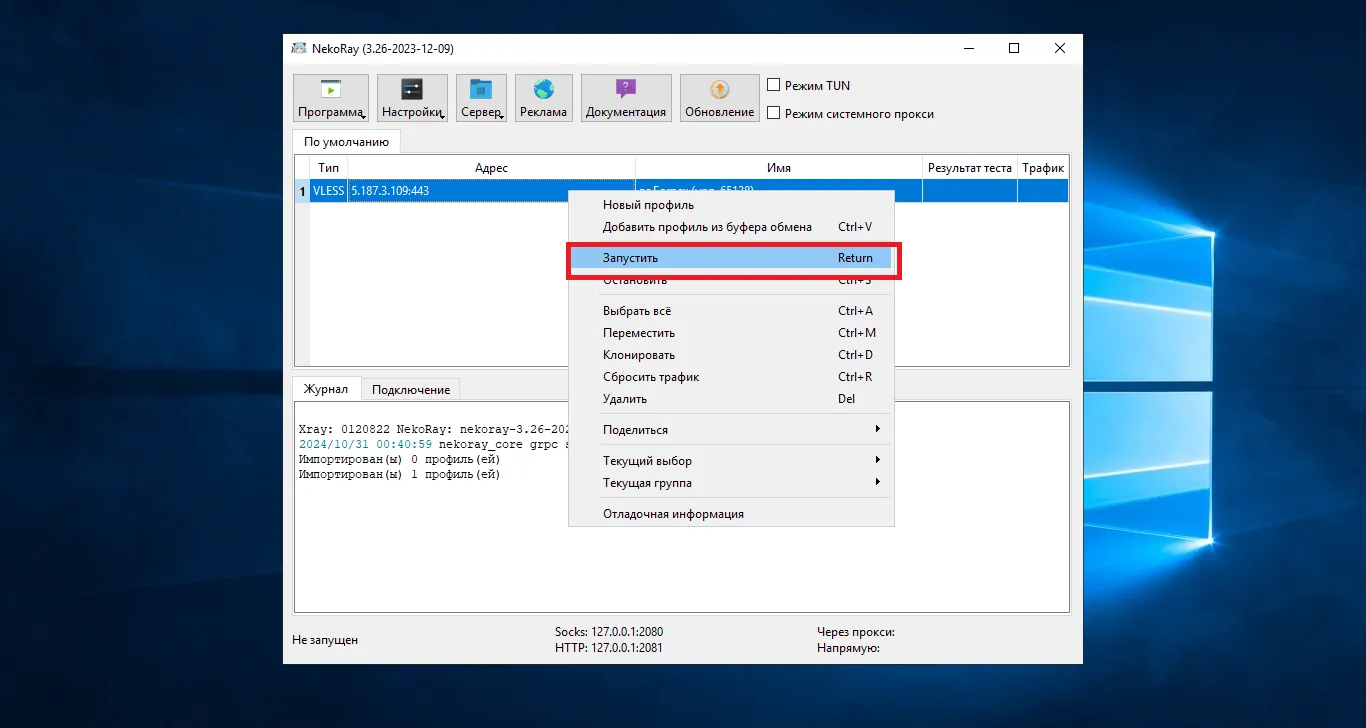
Task: Switch to the Журнал tab
Action: (326, 389)
